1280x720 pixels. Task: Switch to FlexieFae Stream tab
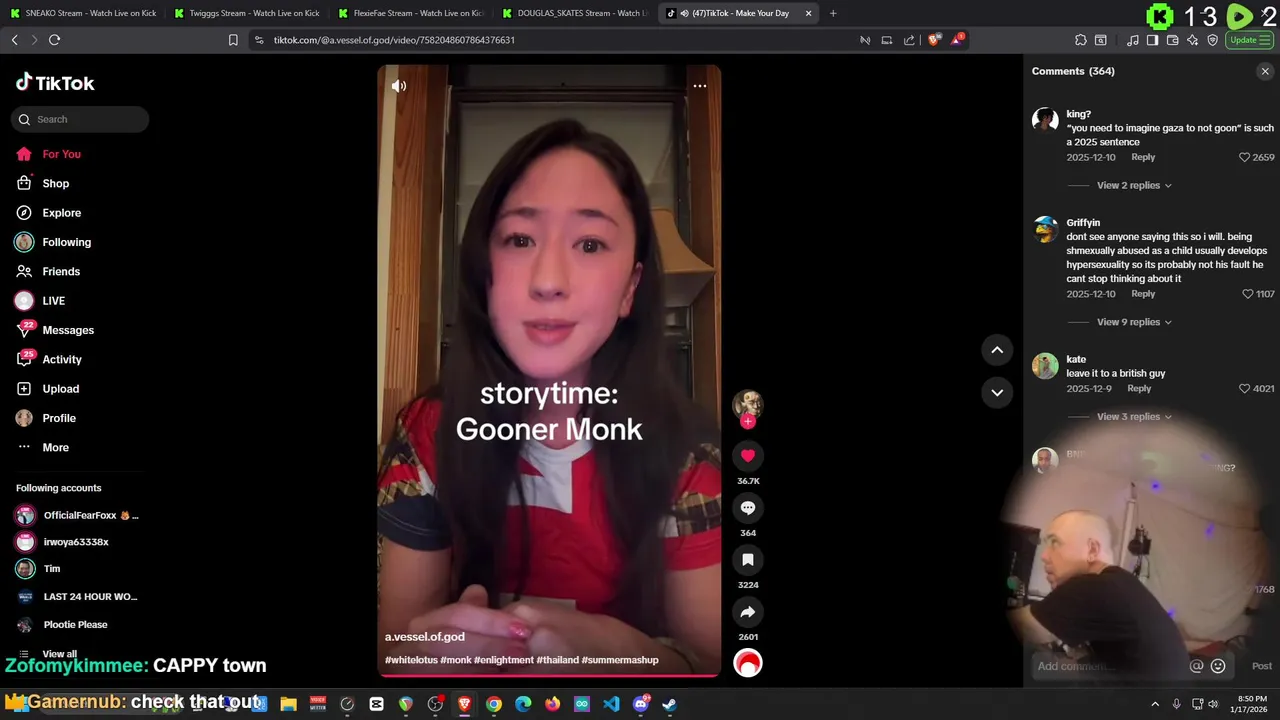coord(411,13)
